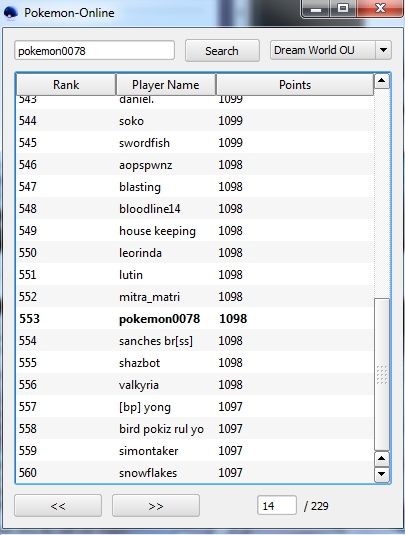The width and height of the screenshot is (405, 535).
Task: Click rank 560 cell
Action: click(28, 473)
